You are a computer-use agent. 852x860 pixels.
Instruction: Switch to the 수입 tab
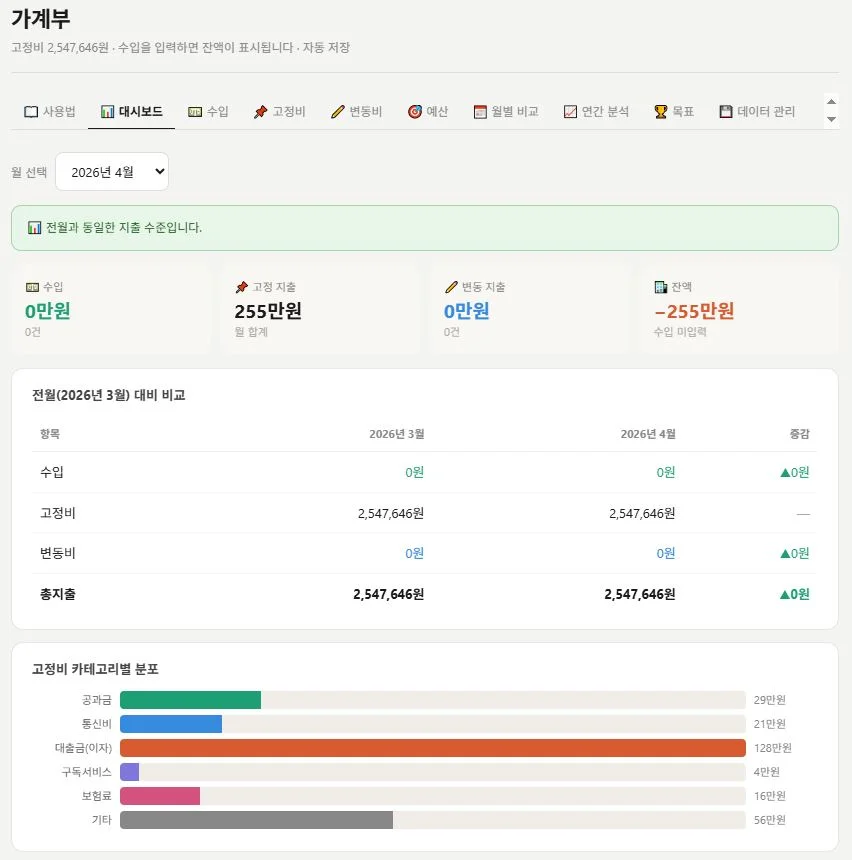pos(208,111)
